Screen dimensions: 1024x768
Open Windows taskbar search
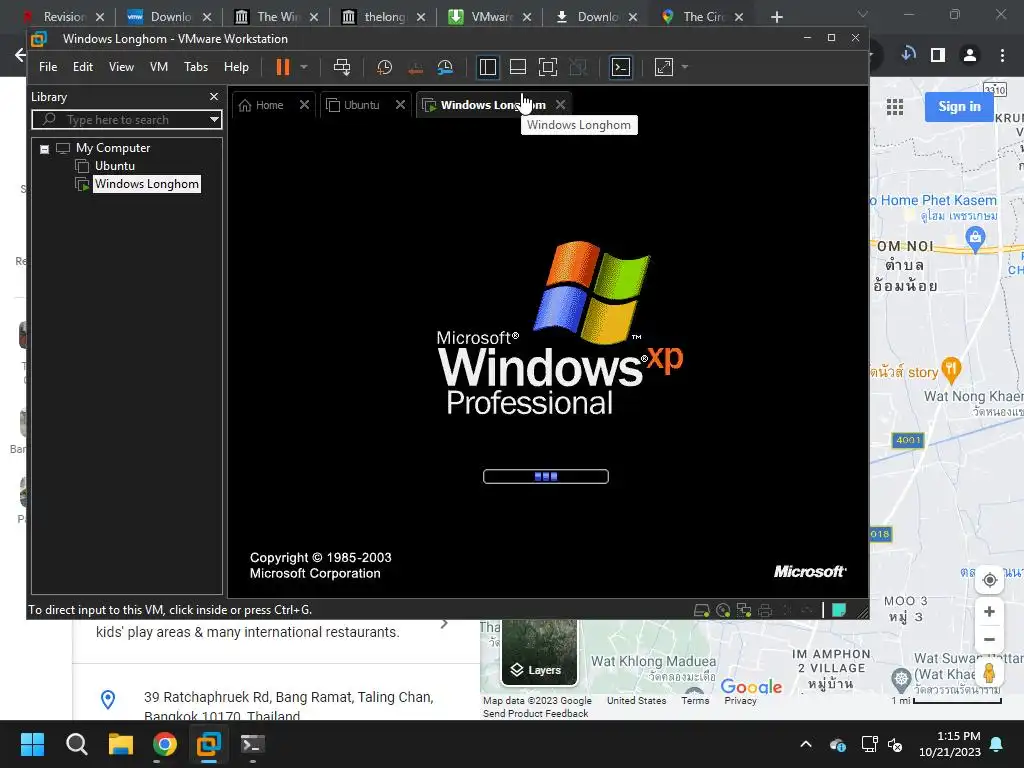coord(76,744)
